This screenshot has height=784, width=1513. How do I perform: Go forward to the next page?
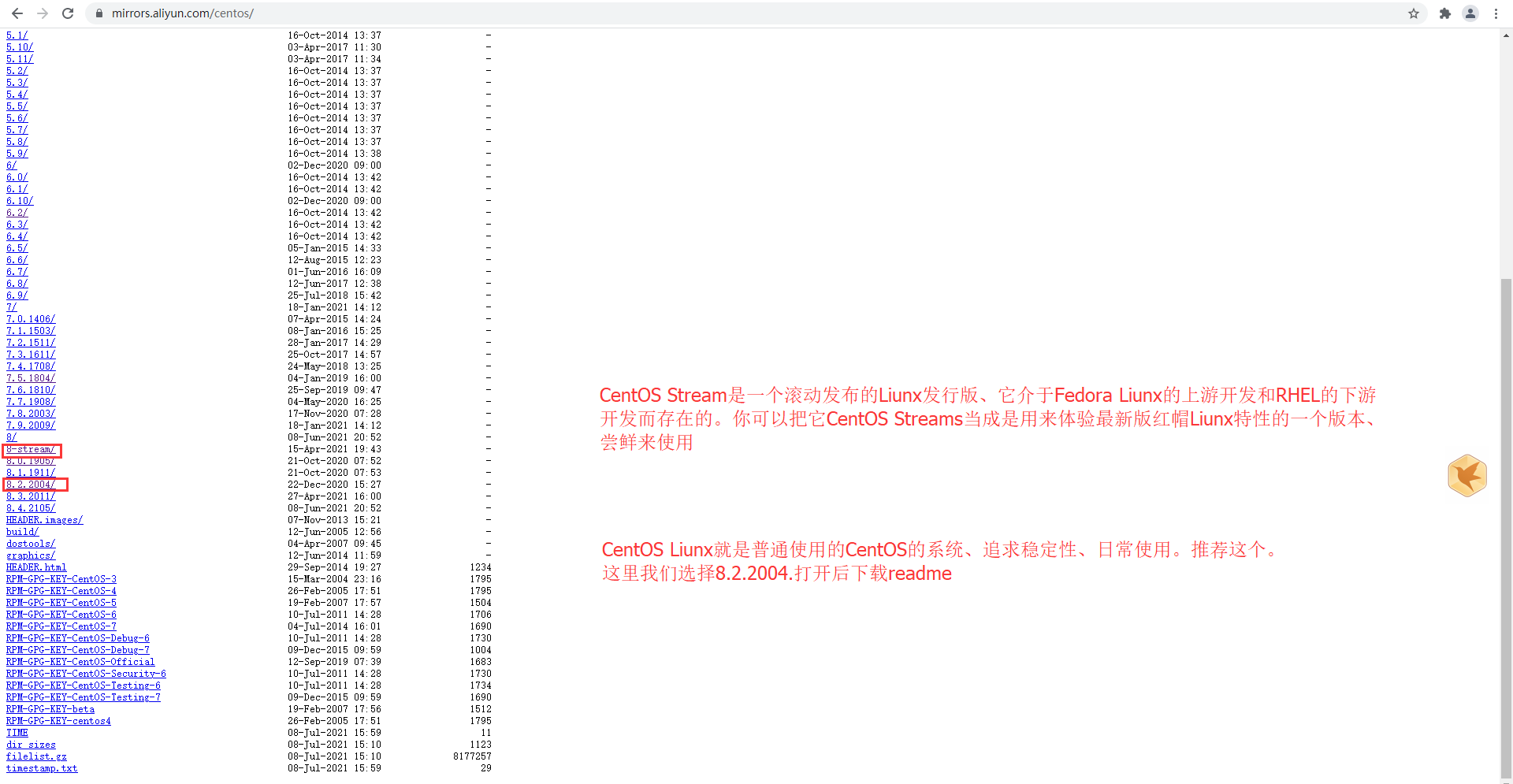point(43,13)
